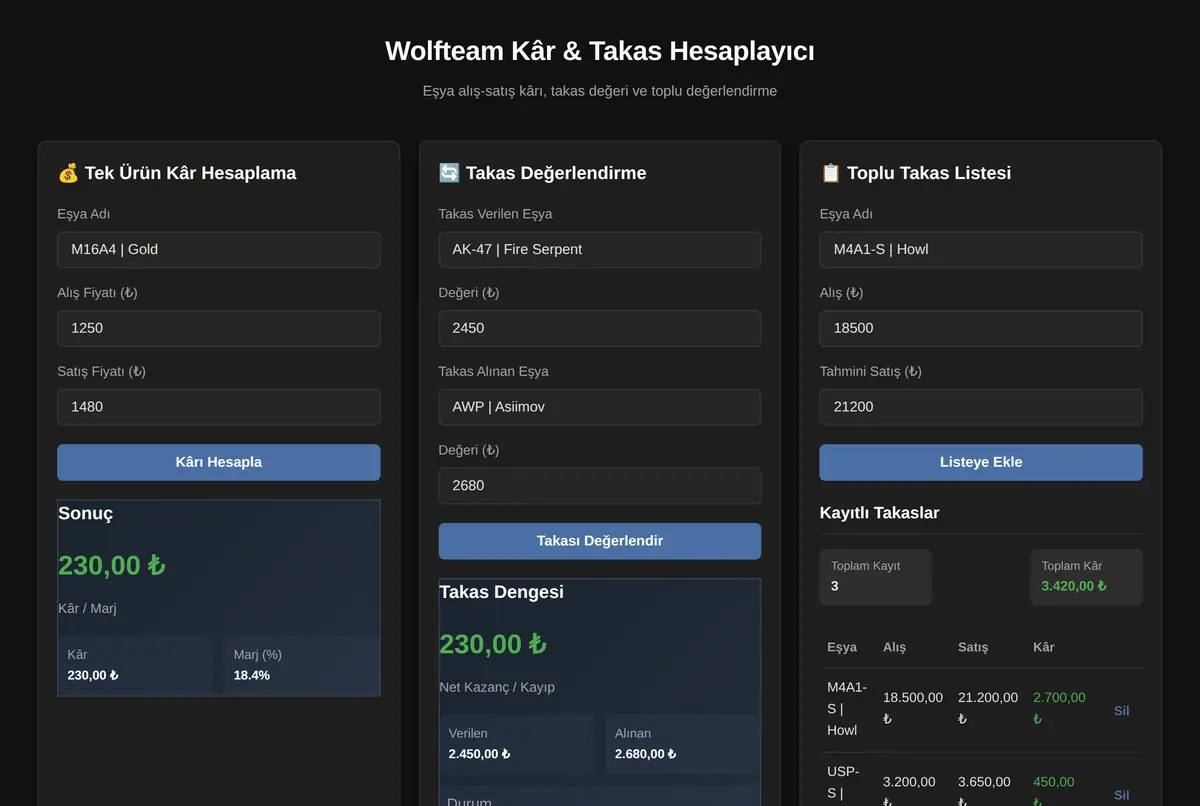The width and height of the screenshot is (1200, 806).
Task: Click the Verilen value 2.450,00 ₺
Action: click(479, 754)
